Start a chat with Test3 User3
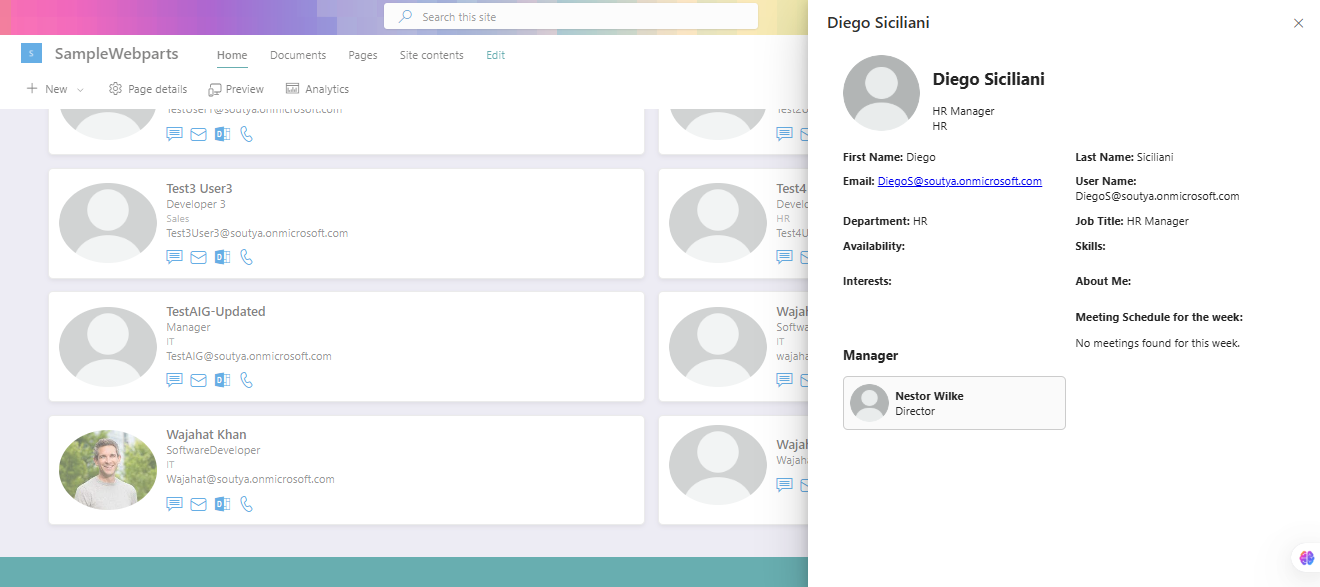Screen dimensions: 1320x587 point(174,257)
